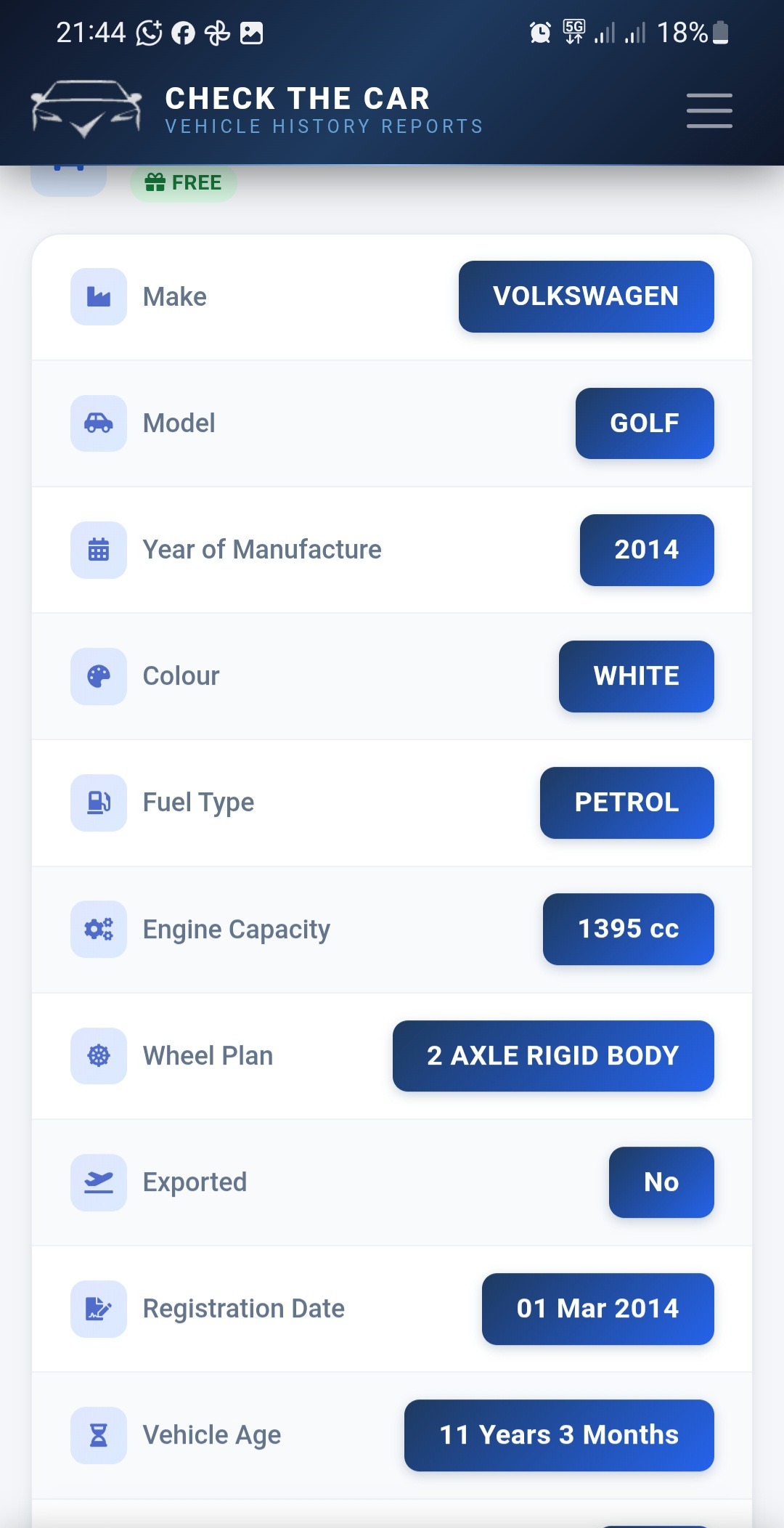Screen dimensions: 784x1528
Task: Tap the WHITE colour value badge
Action: click(x=636, y=676)
